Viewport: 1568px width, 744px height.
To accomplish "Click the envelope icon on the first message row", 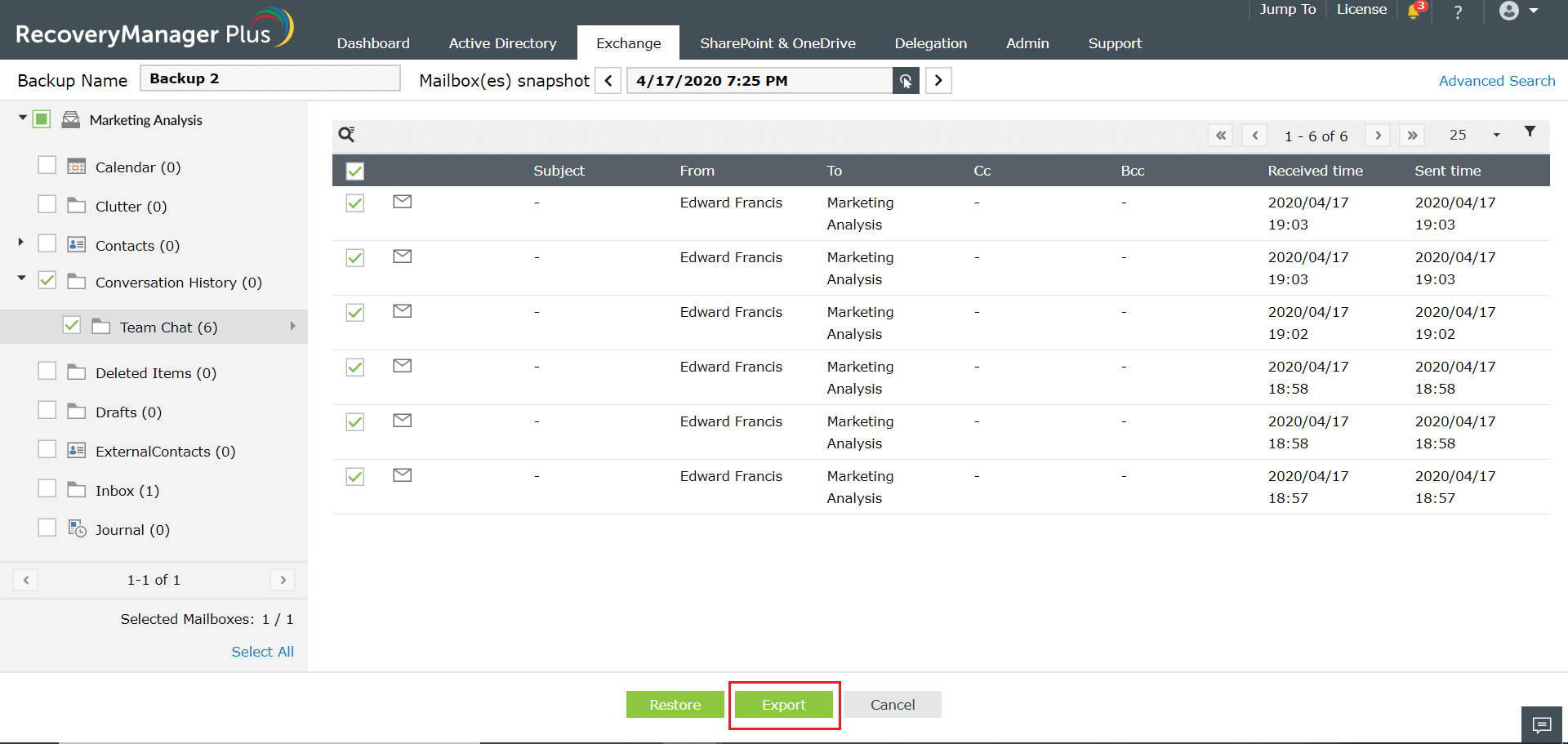I will [401, 202].
